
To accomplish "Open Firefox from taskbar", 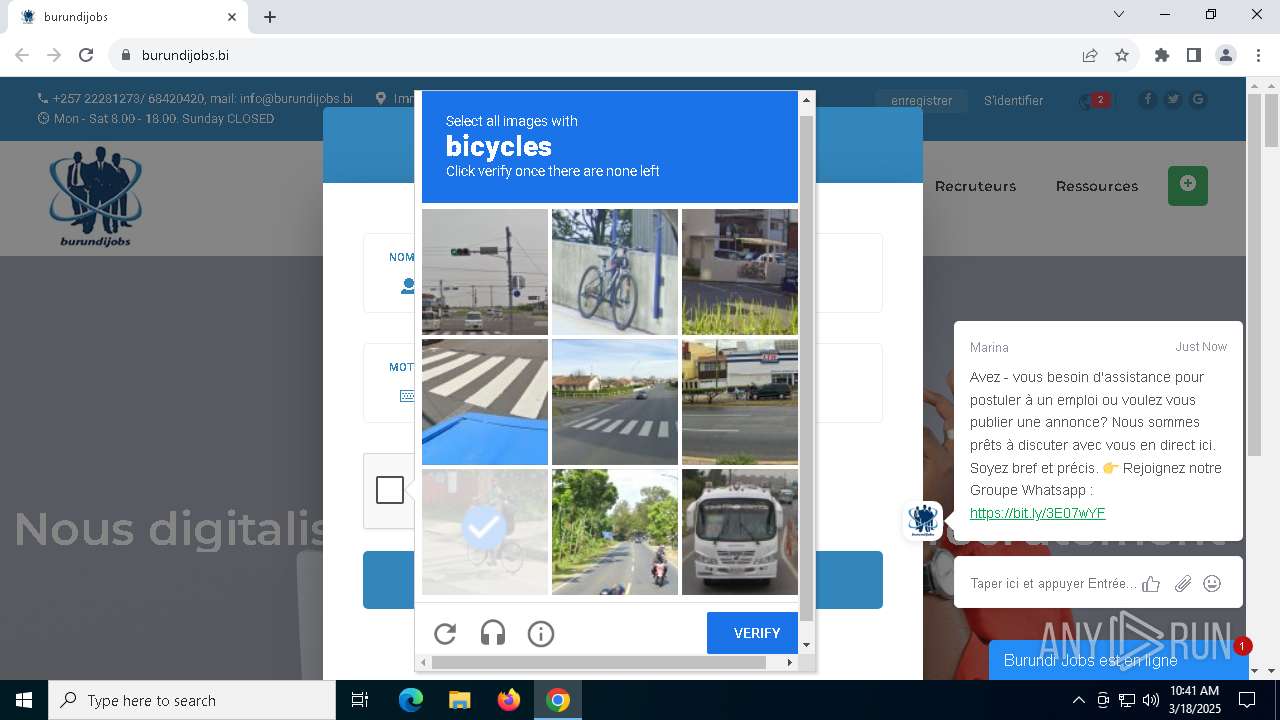I will (x=509, y=700).
